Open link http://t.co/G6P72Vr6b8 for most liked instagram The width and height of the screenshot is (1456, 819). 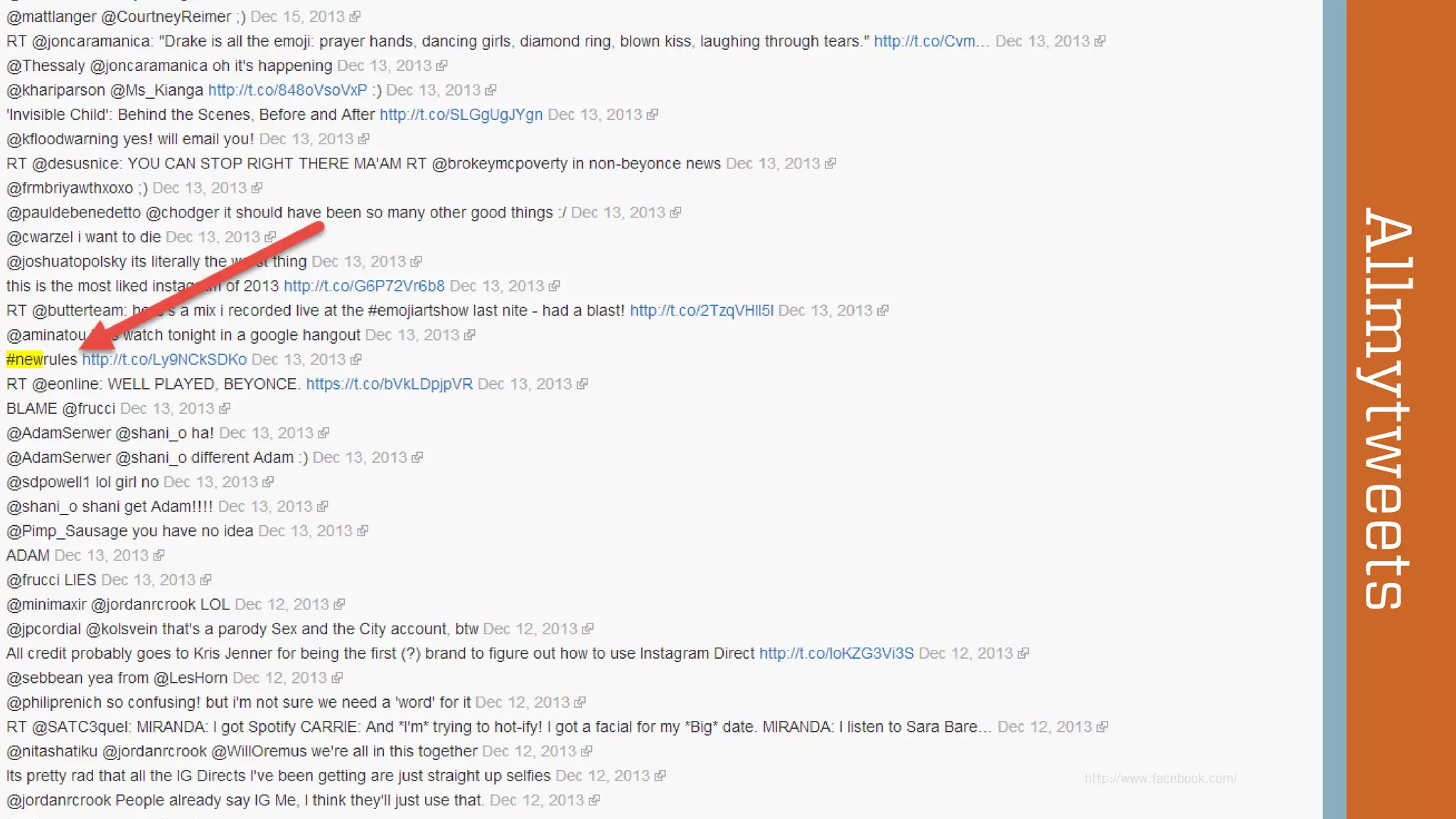pyautogui.click(x=364, y=286)
